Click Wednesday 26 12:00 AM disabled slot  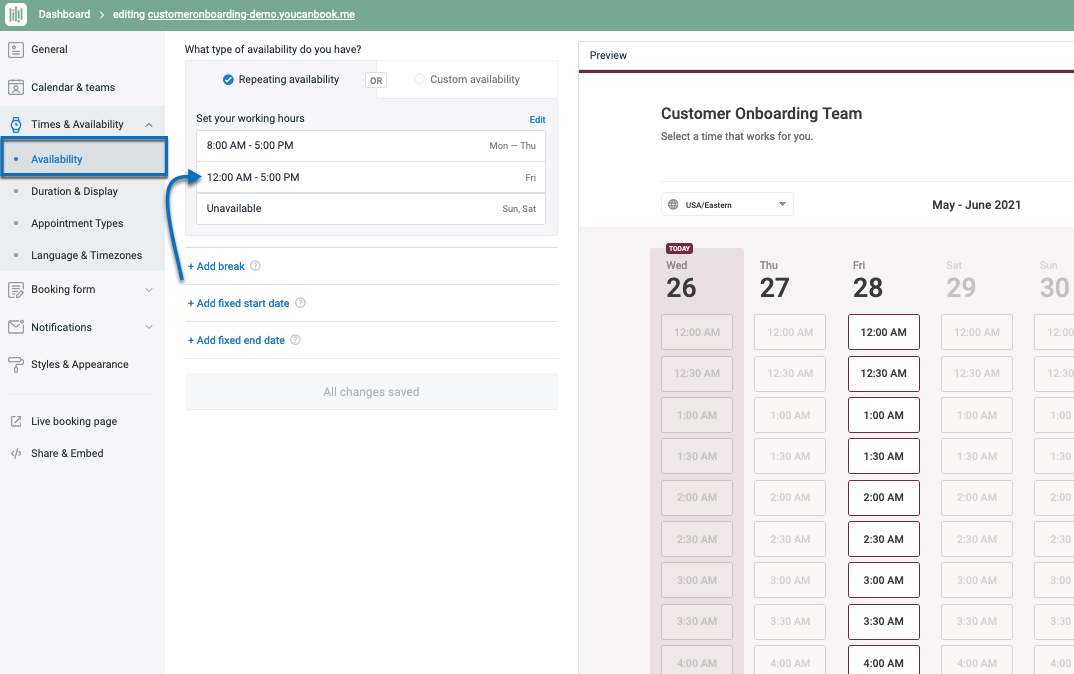pos(697,332)
